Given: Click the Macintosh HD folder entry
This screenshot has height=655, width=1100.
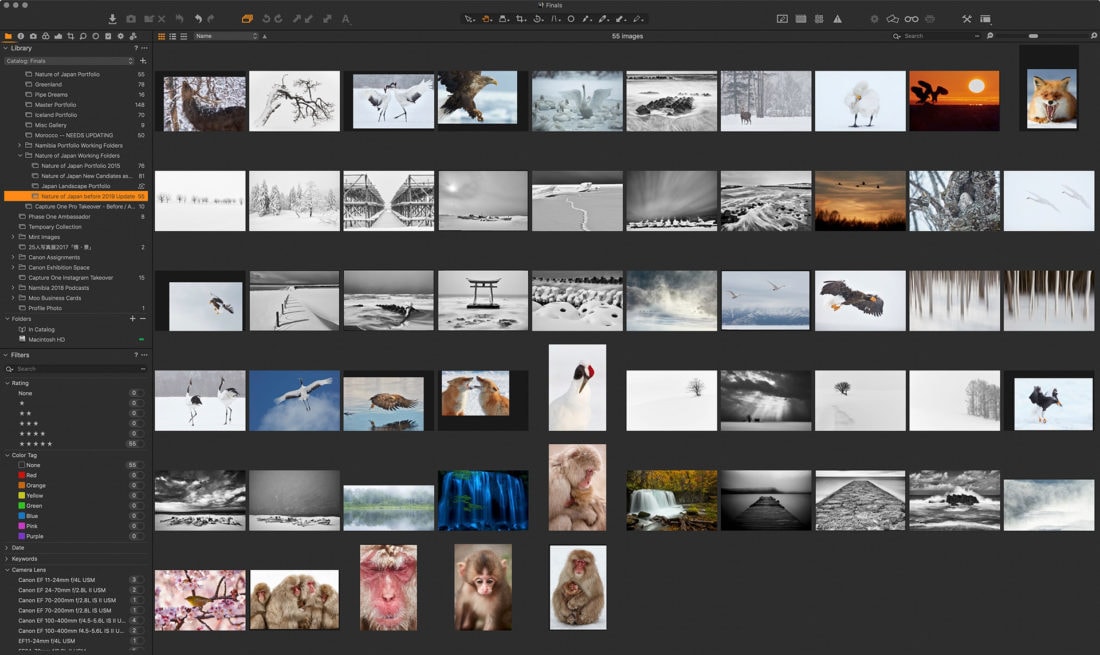Looking at the screenshot, I should (x=46, y=339).
